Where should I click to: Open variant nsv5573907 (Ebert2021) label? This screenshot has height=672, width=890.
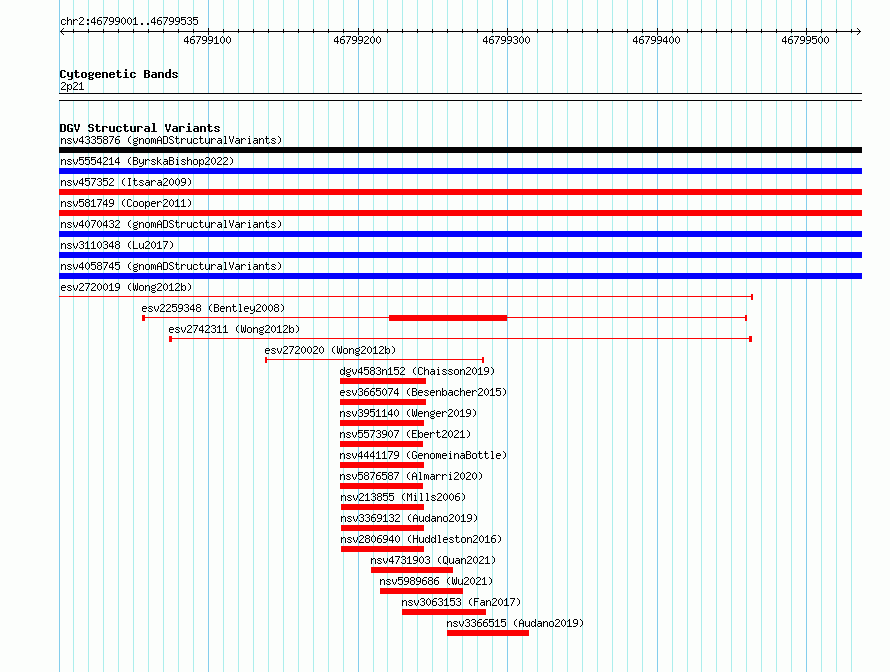(x=405, y=434)
